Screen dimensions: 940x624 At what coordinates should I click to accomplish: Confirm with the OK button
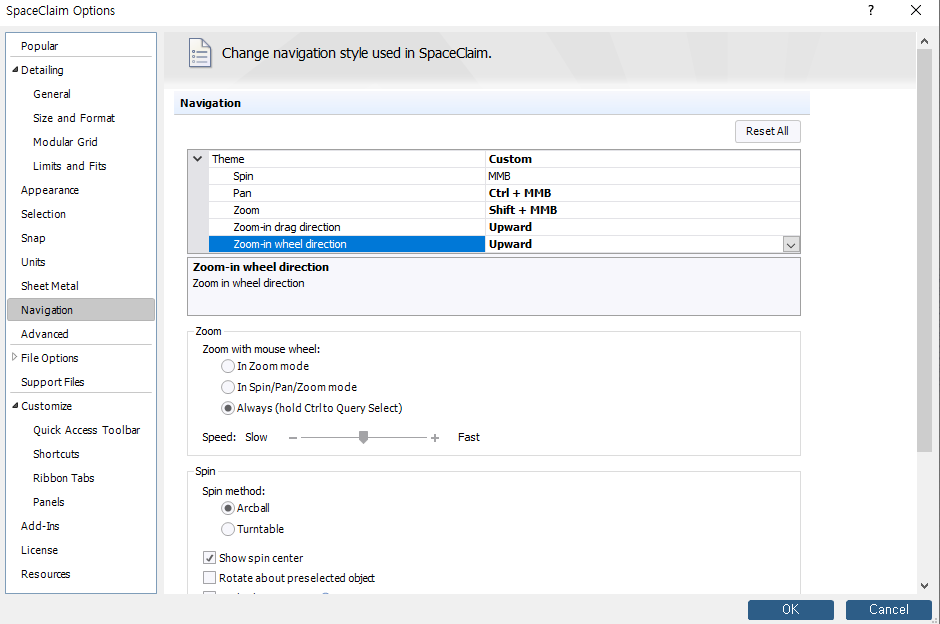click(x=791, y=610)
